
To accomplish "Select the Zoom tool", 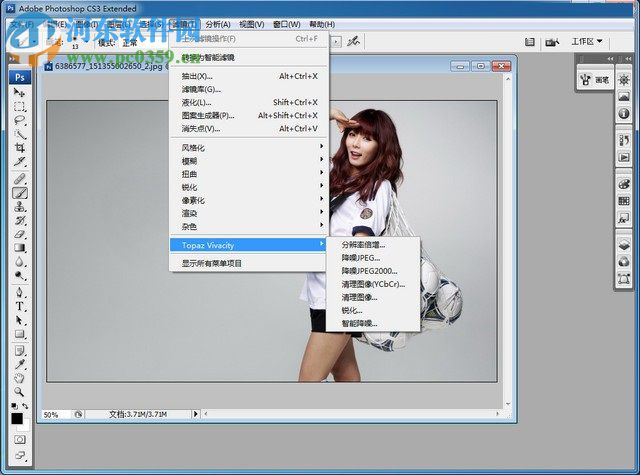I will (x=20, y=392).
